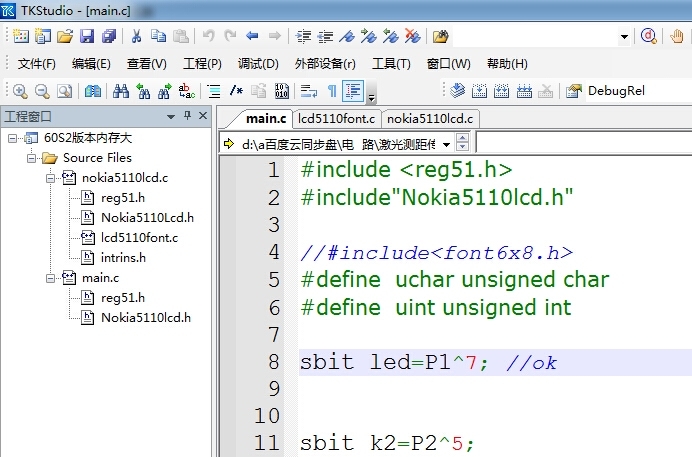Click the DebugRel build target field
Viewport: 692px width, 457px height.
(x=638, y=91)
